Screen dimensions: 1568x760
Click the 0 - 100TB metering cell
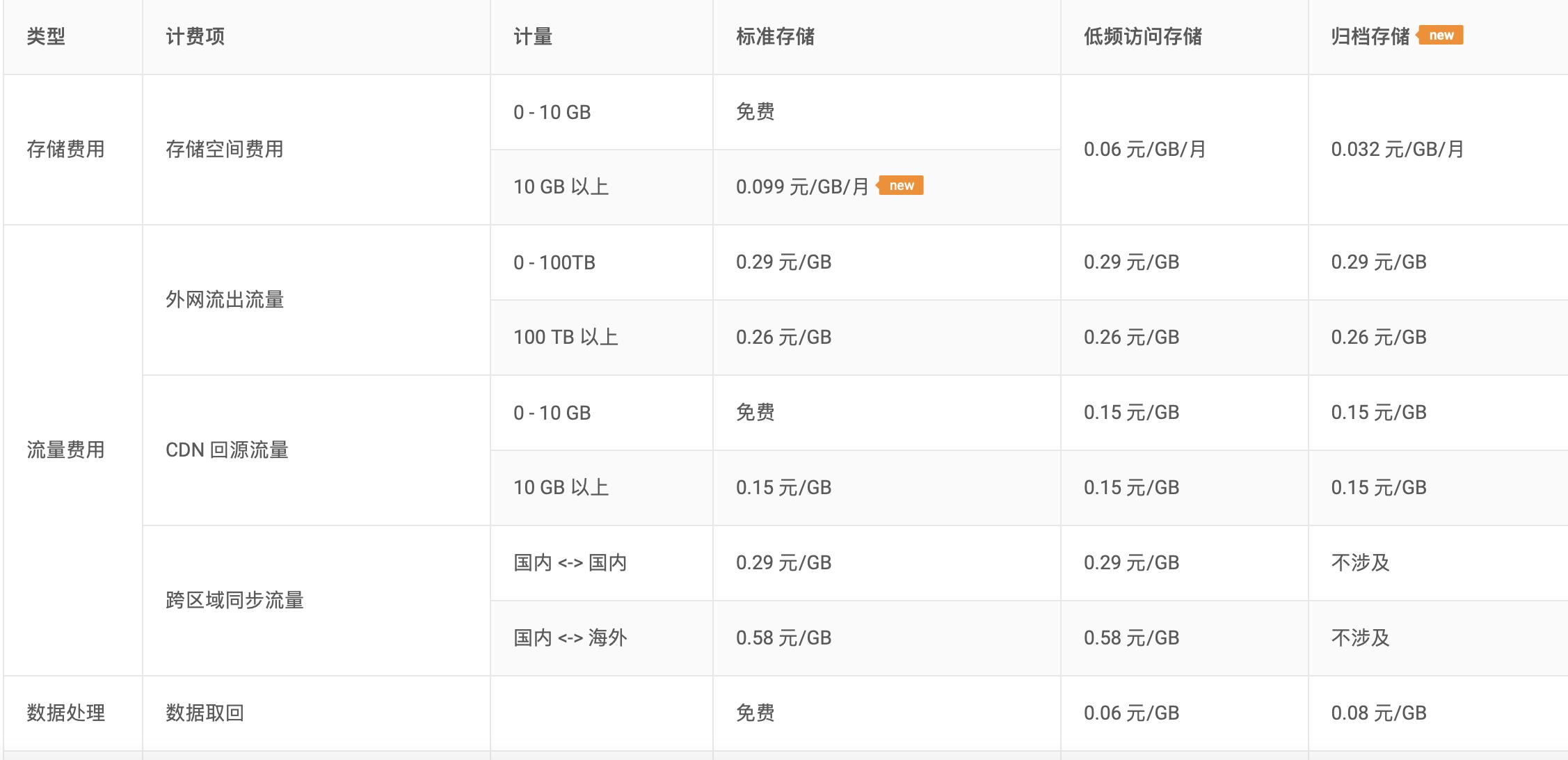coord(554,263)
